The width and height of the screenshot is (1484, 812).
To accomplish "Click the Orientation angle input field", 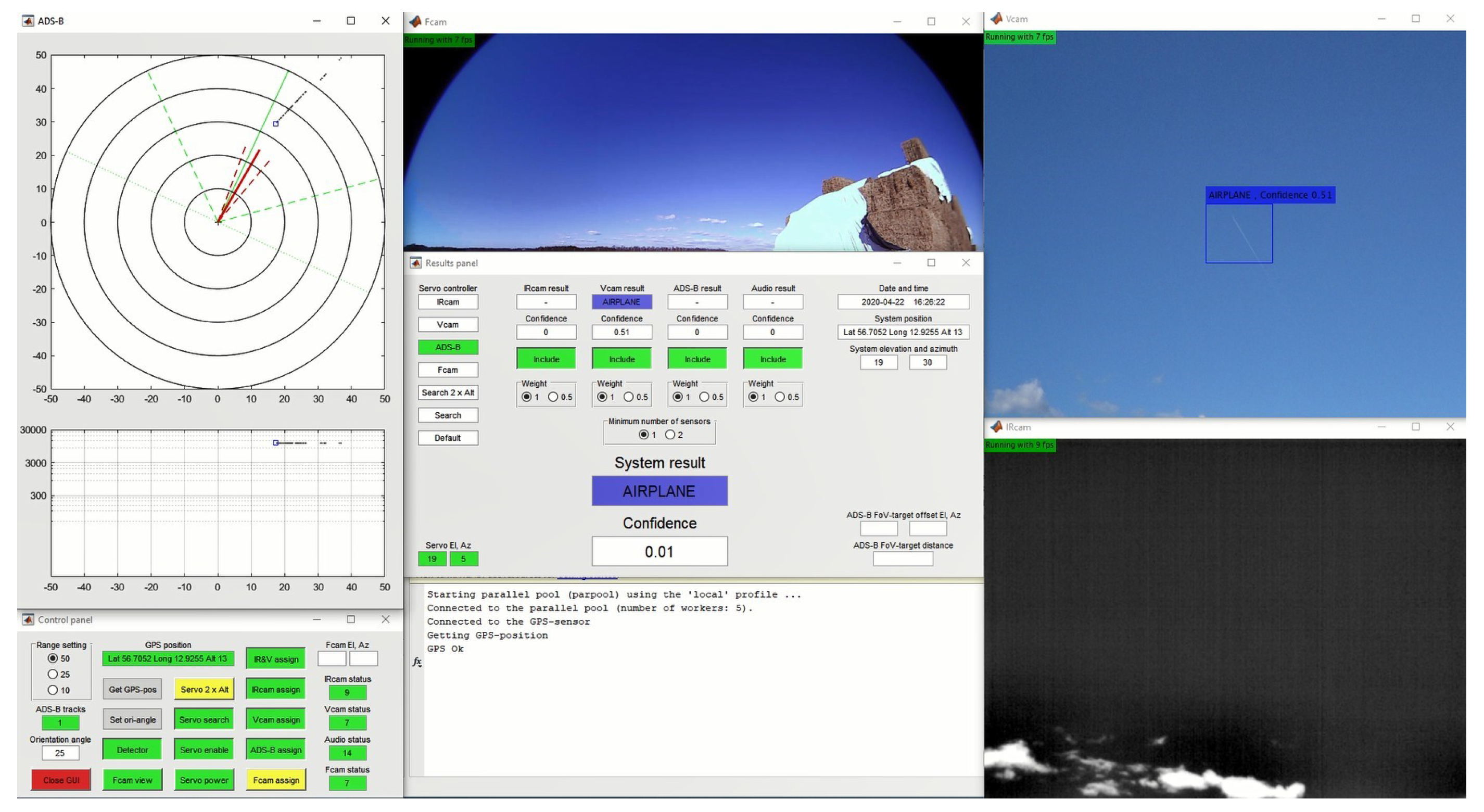I will 60,753.
